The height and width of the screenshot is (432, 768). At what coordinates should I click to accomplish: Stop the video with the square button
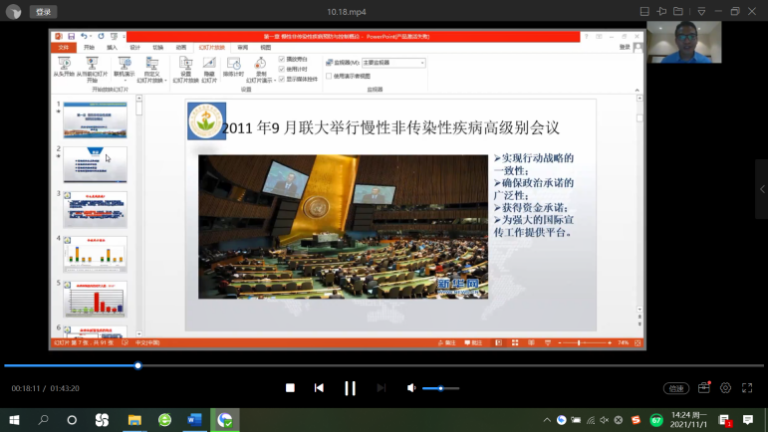[290, 388]
